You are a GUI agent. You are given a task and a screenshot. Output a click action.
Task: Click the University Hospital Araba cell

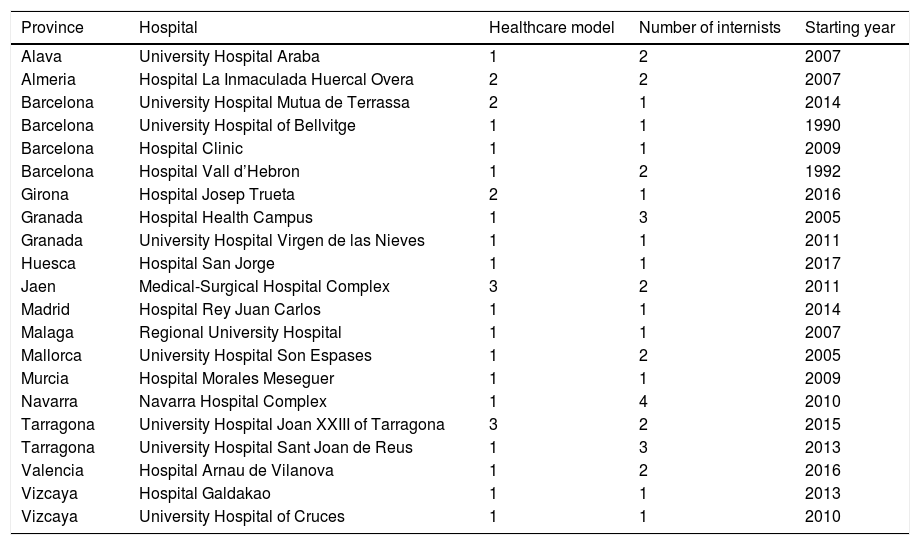[x=229, y=56]
